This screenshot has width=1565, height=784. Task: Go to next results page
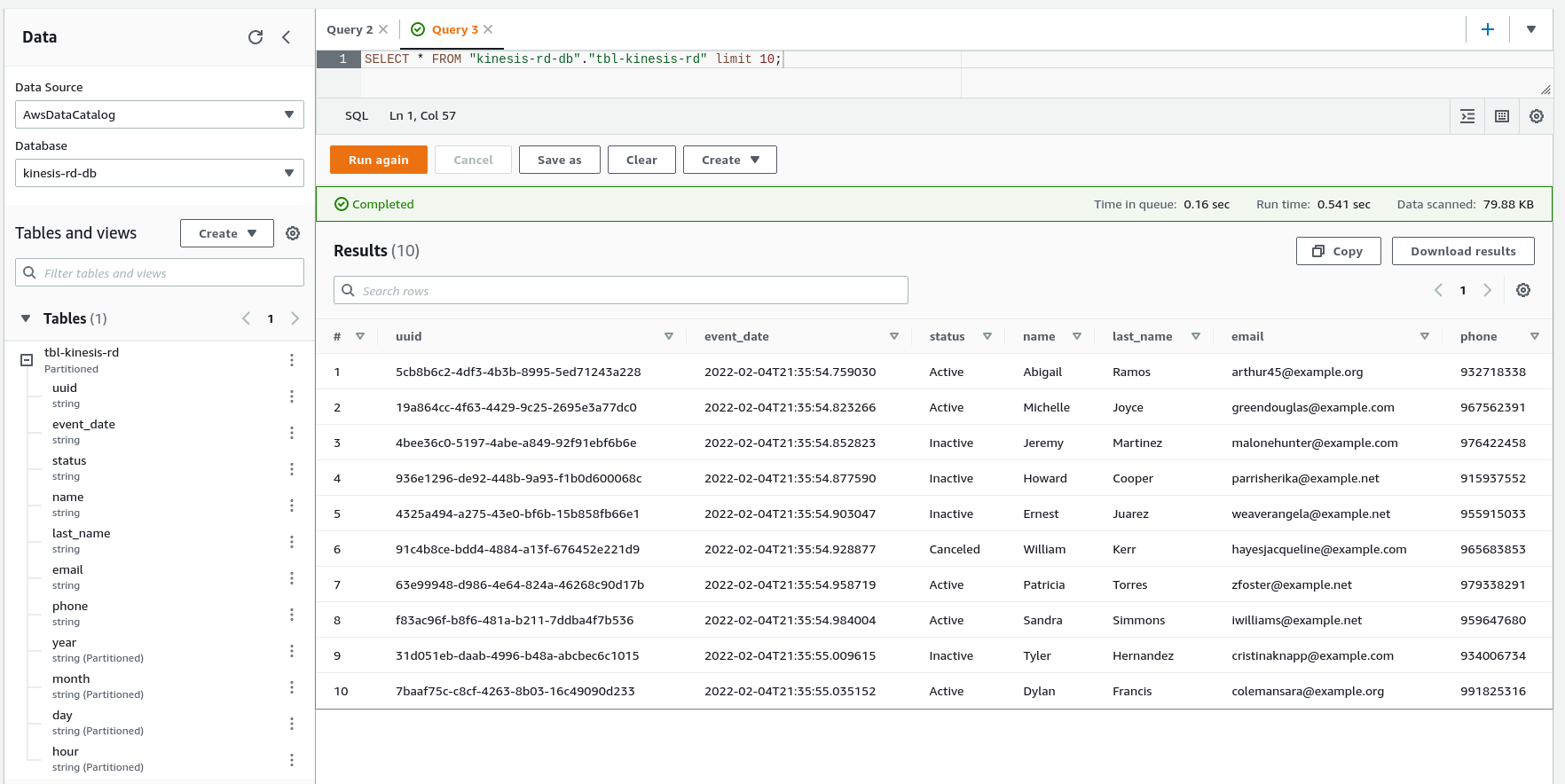tap(1488, 290)
